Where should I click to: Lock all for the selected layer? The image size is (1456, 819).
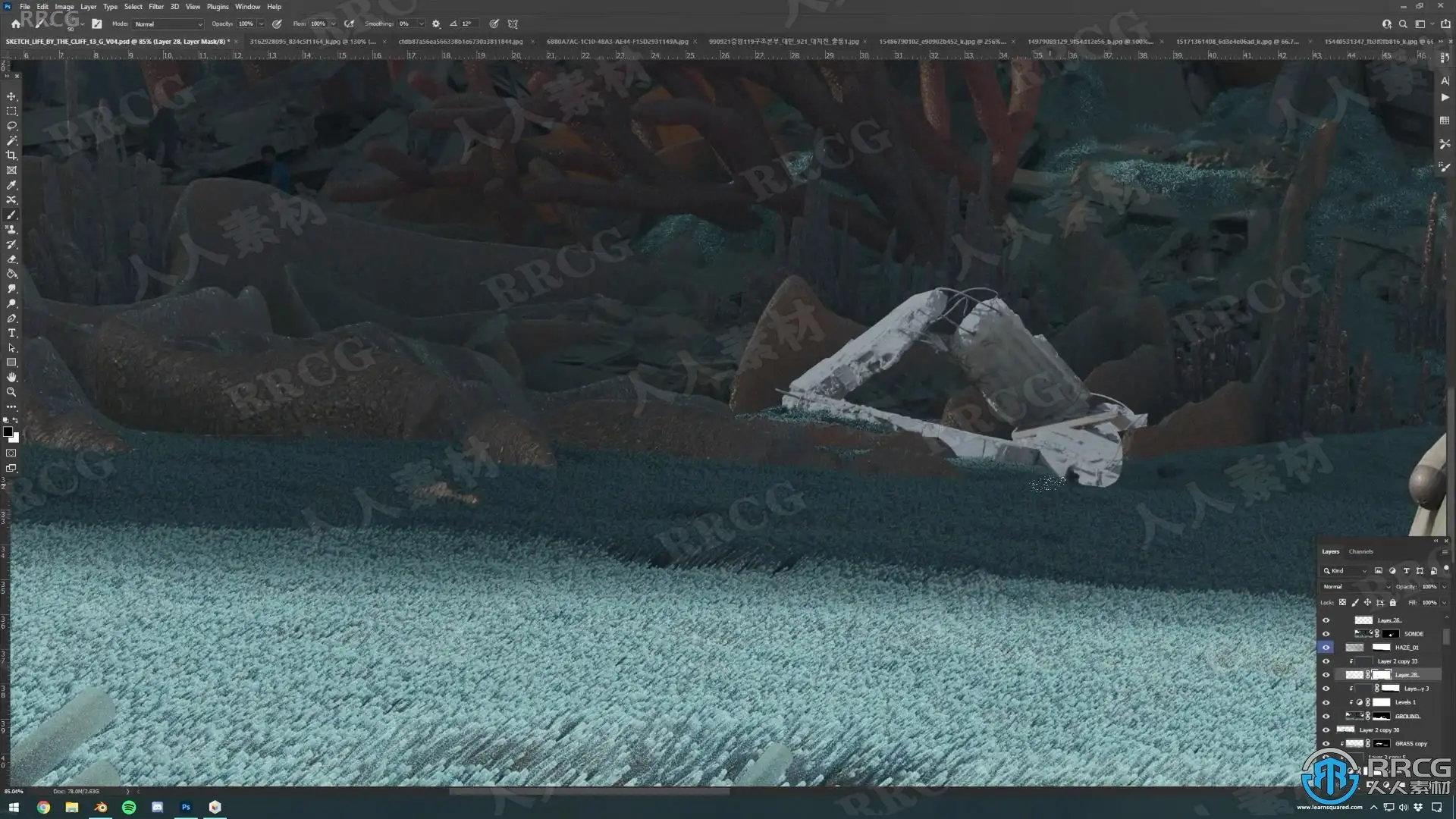[1393, 603]
